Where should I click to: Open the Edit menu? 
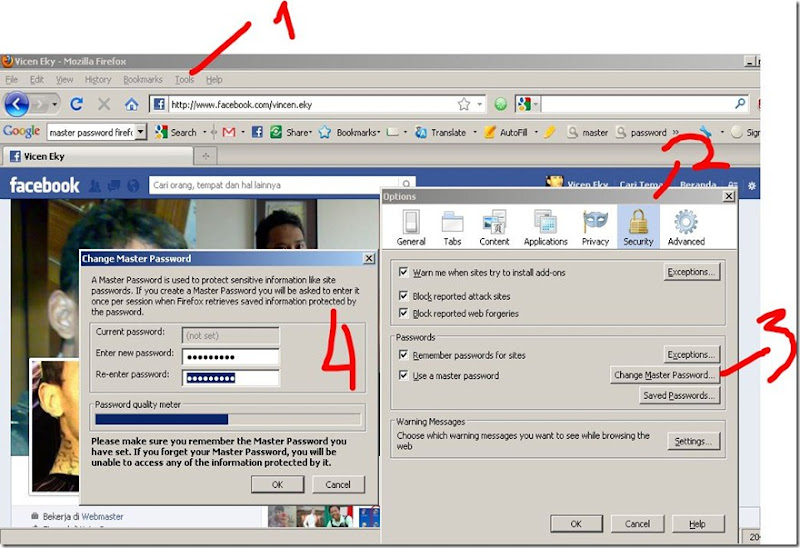coord(37,80)
